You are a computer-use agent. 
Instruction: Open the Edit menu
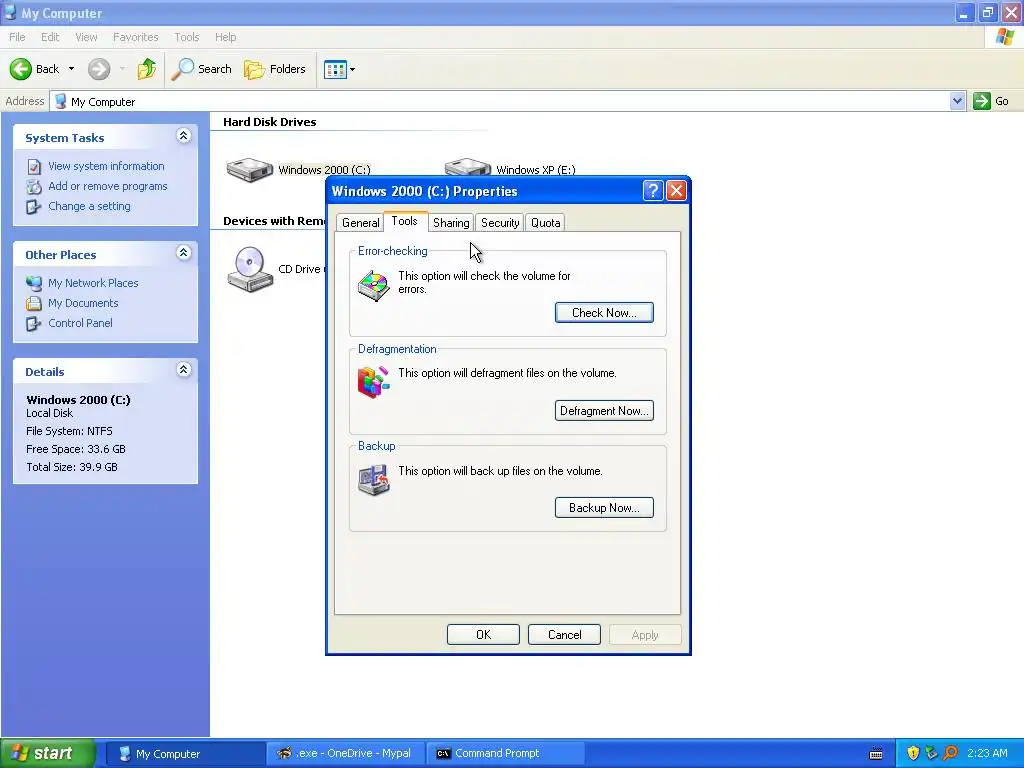point(50,37)
